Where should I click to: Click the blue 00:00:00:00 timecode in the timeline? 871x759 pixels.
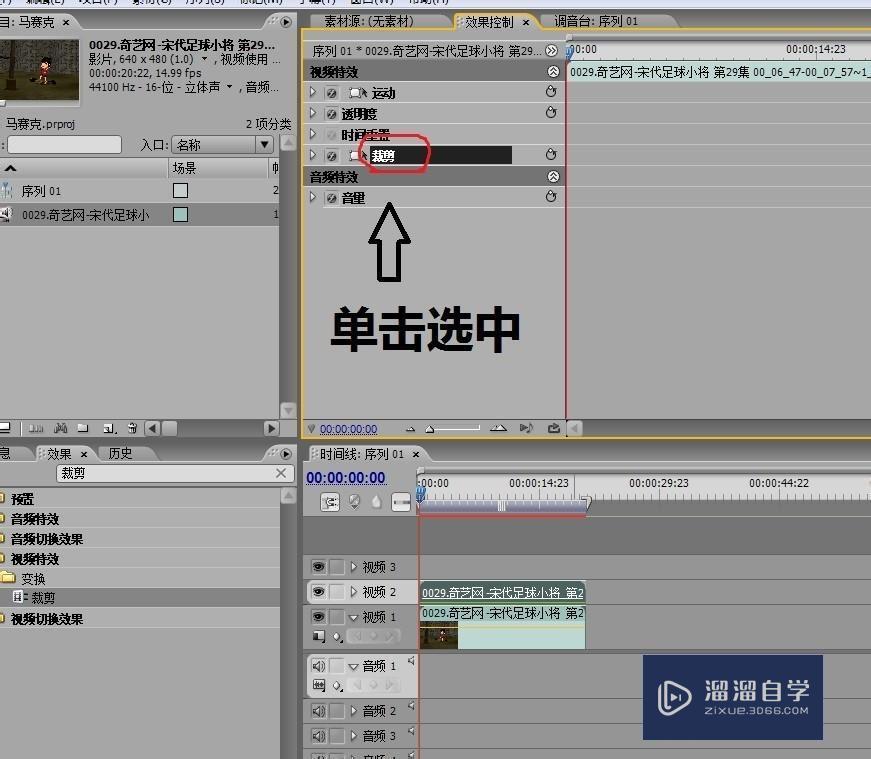[x=345, y=477]
